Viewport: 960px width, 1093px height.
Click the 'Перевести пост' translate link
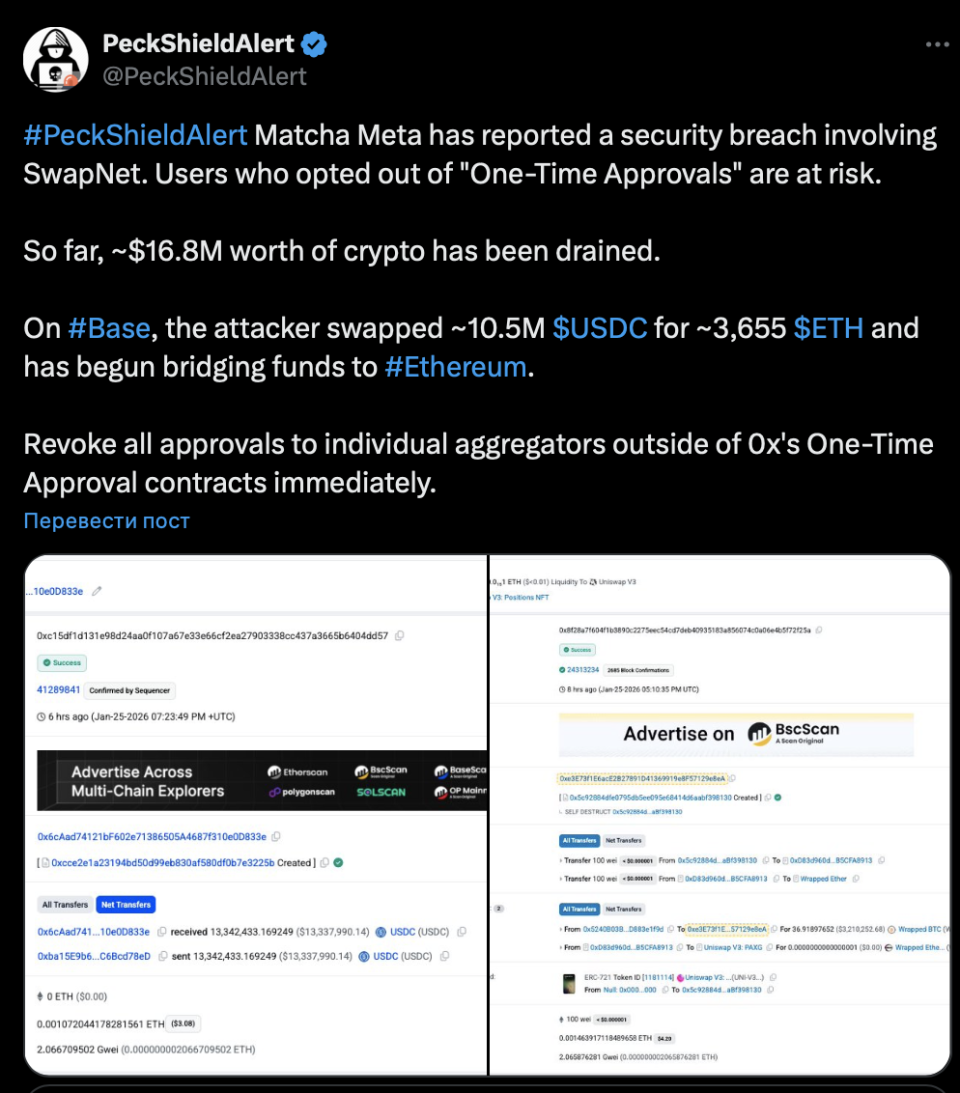click(x=106, y=521)
